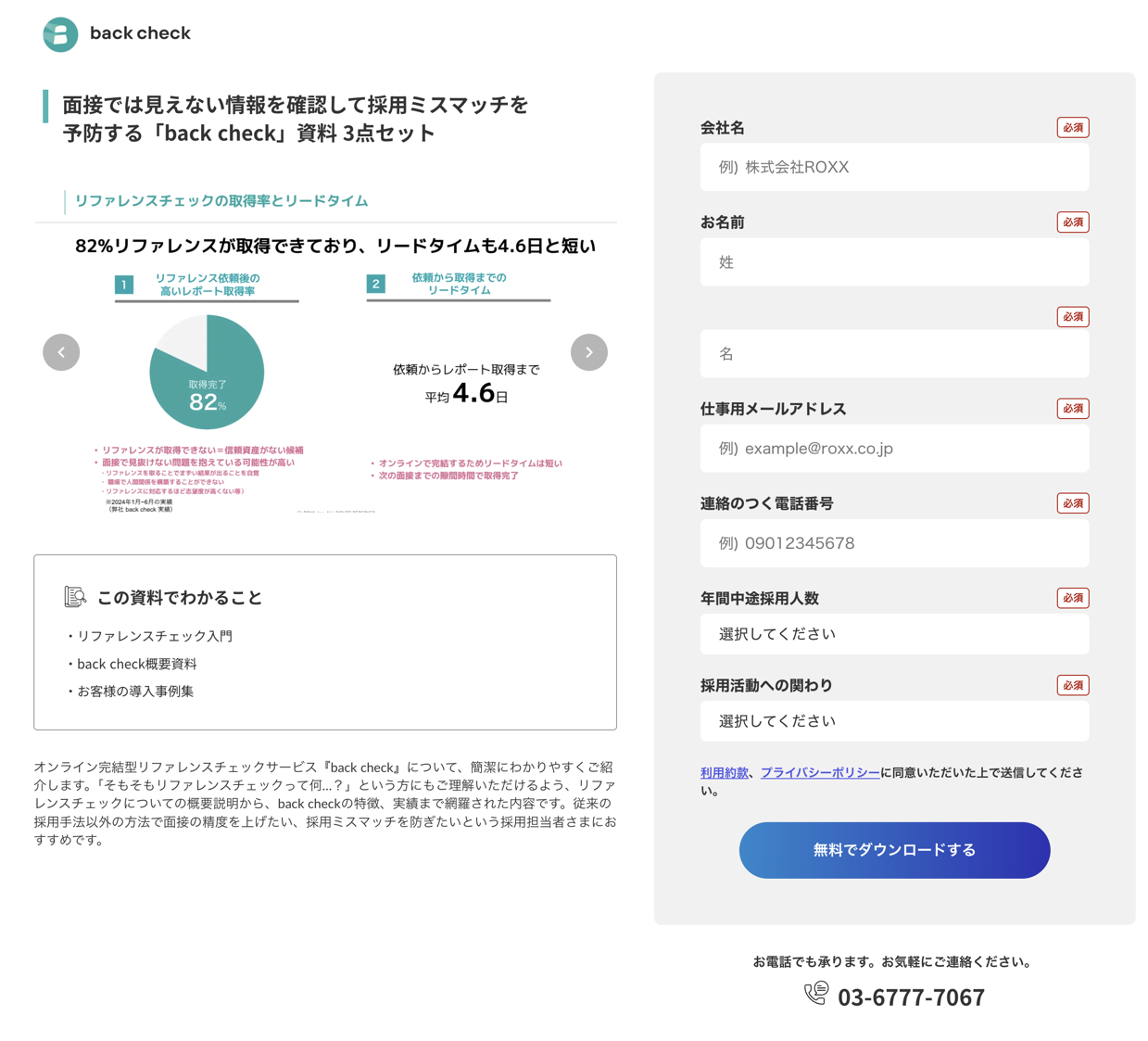Viewport: 1148px width, 1041px height.
Task: Click the phone number 03-6777-7067
Action: (911, 997)
